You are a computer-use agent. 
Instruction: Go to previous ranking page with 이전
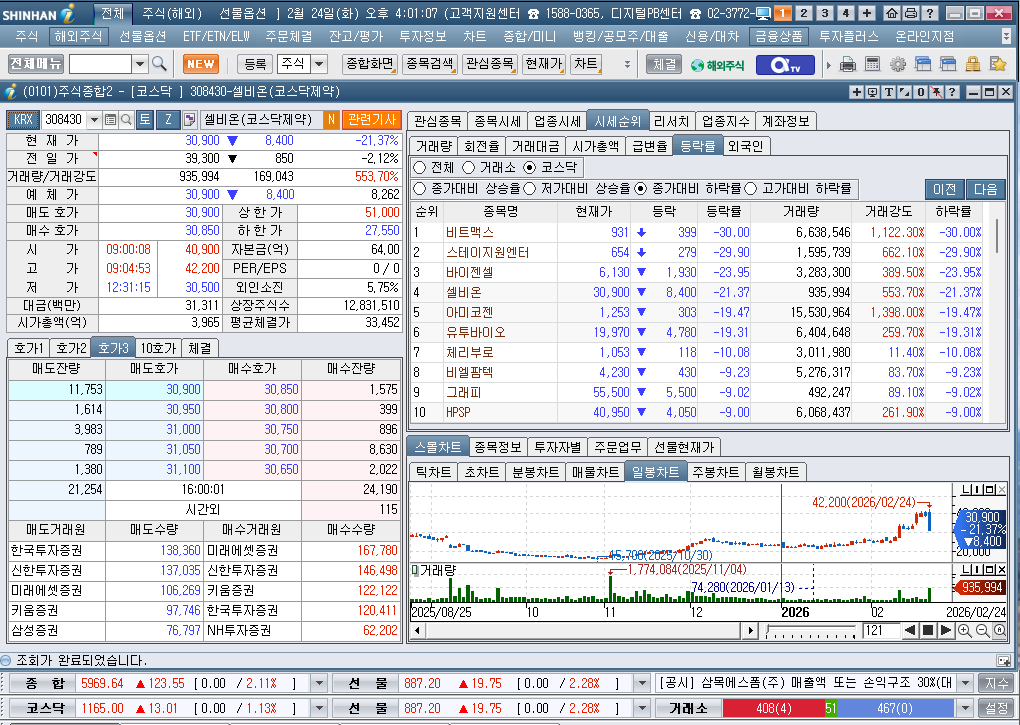pyautogui.click(x=945, y=189)
